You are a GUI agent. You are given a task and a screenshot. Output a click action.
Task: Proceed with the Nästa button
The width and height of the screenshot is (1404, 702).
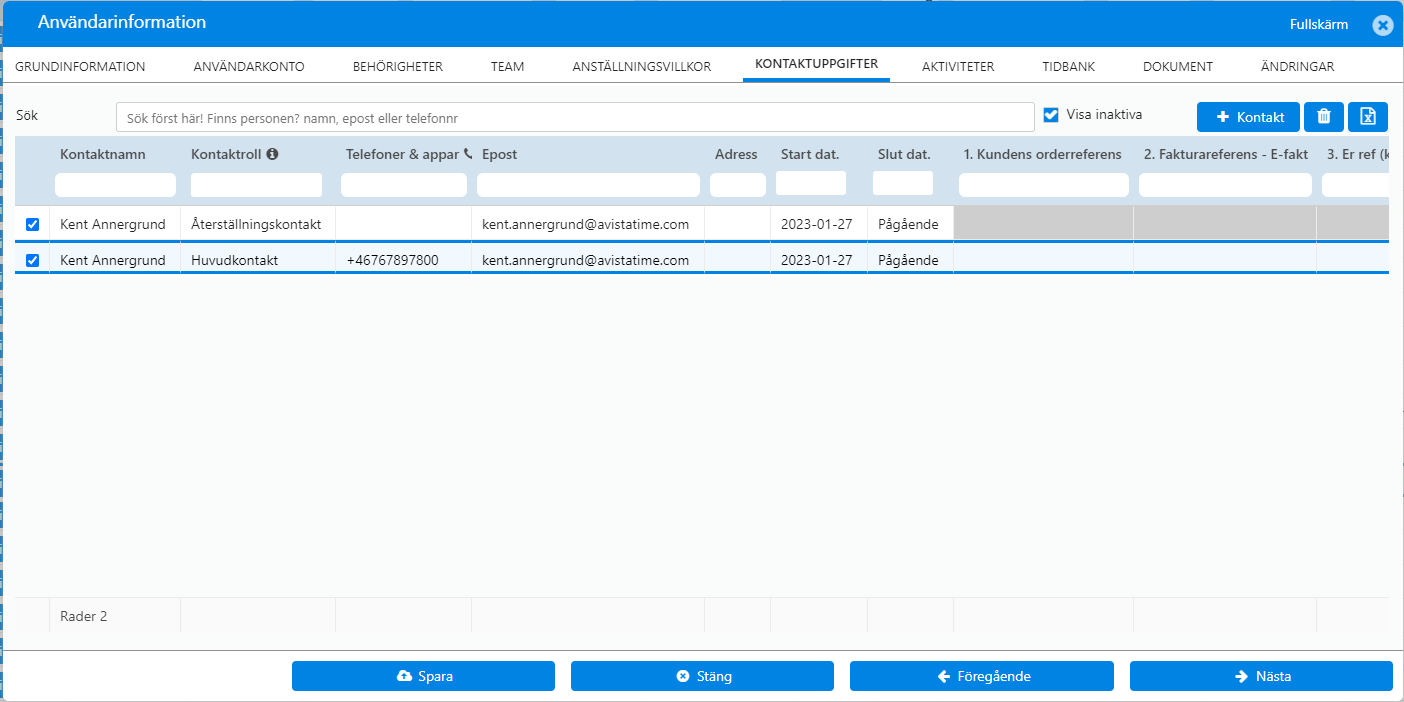point(1261,676)
